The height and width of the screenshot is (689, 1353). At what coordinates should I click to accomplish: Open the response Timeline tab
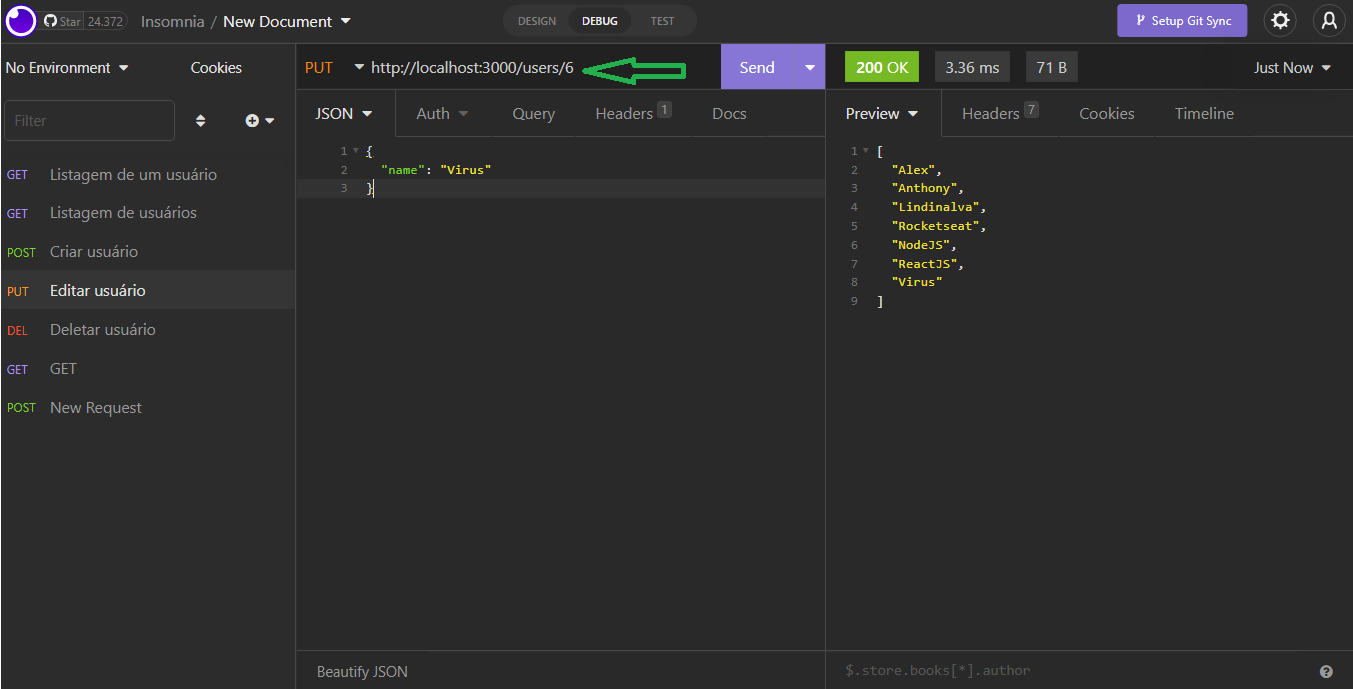[1204, 114]
